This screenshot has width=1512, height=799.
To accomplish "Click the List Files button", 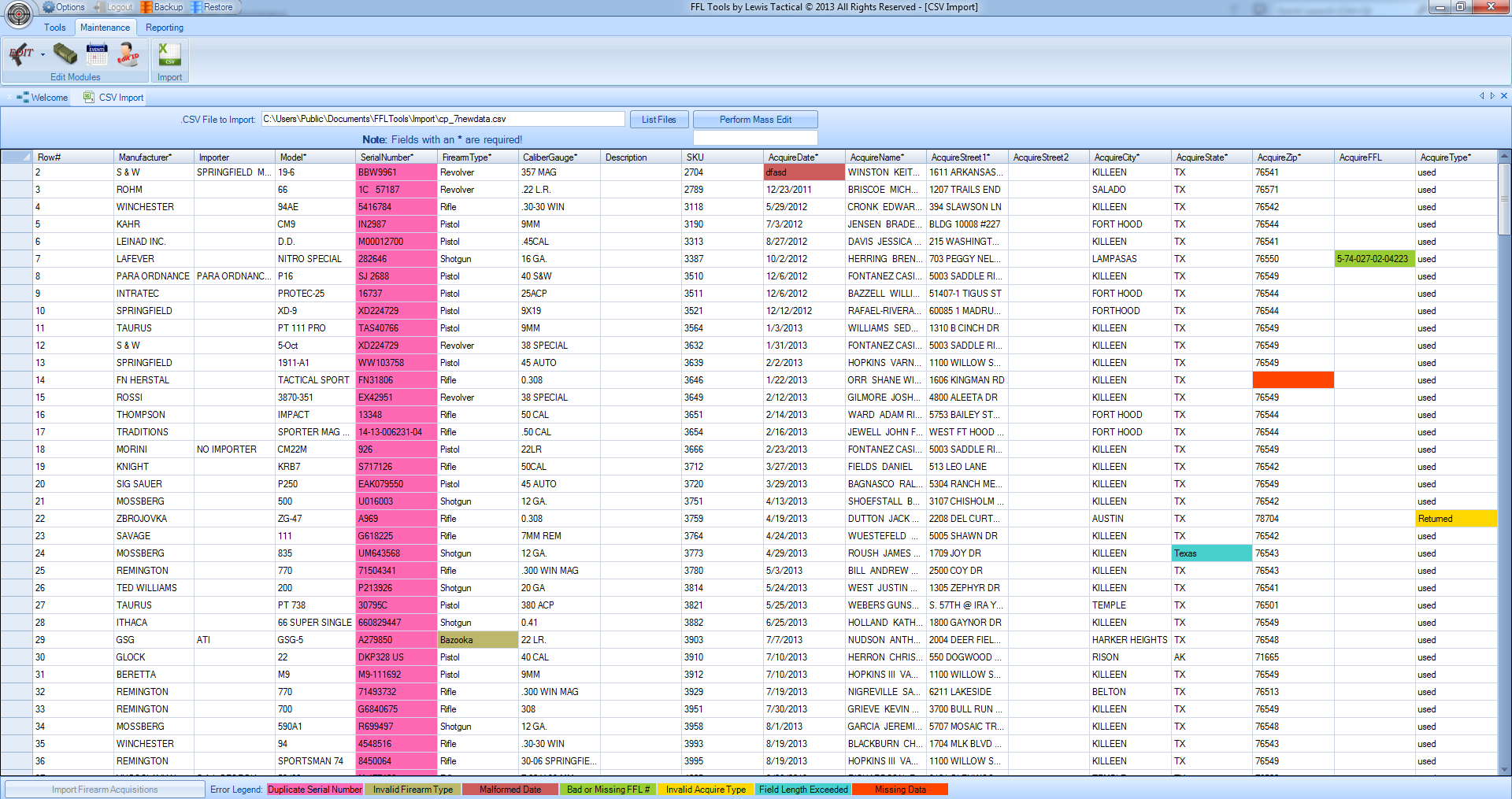I will click(659, 120).
